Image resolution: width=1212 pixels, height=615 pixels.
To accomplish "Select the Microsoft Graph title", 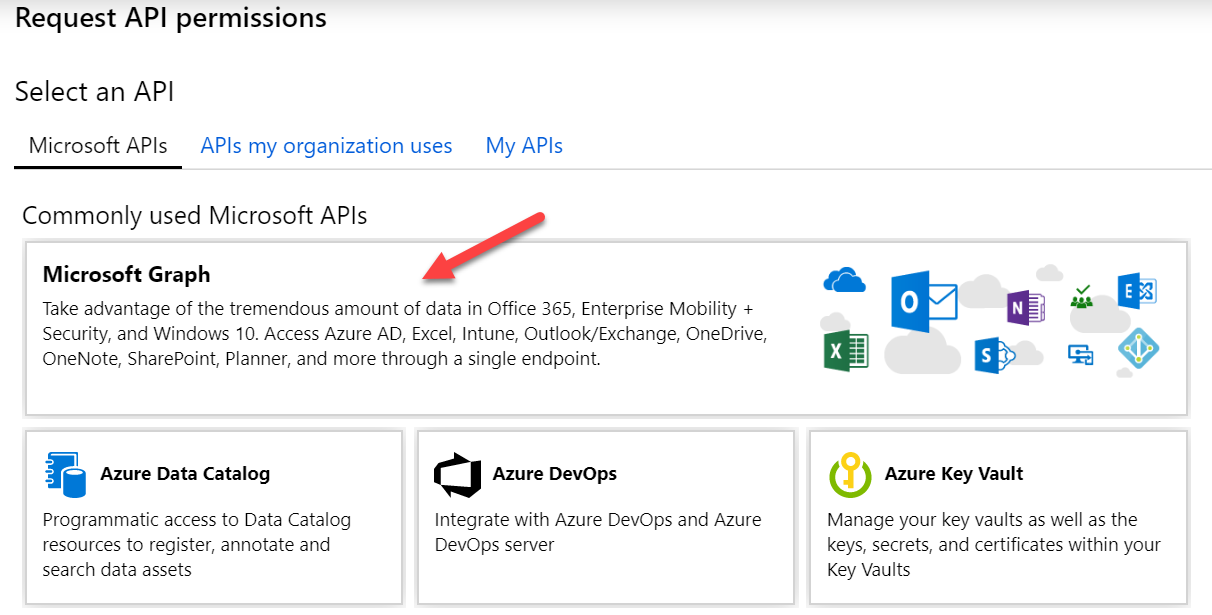I will pos(126,274).
